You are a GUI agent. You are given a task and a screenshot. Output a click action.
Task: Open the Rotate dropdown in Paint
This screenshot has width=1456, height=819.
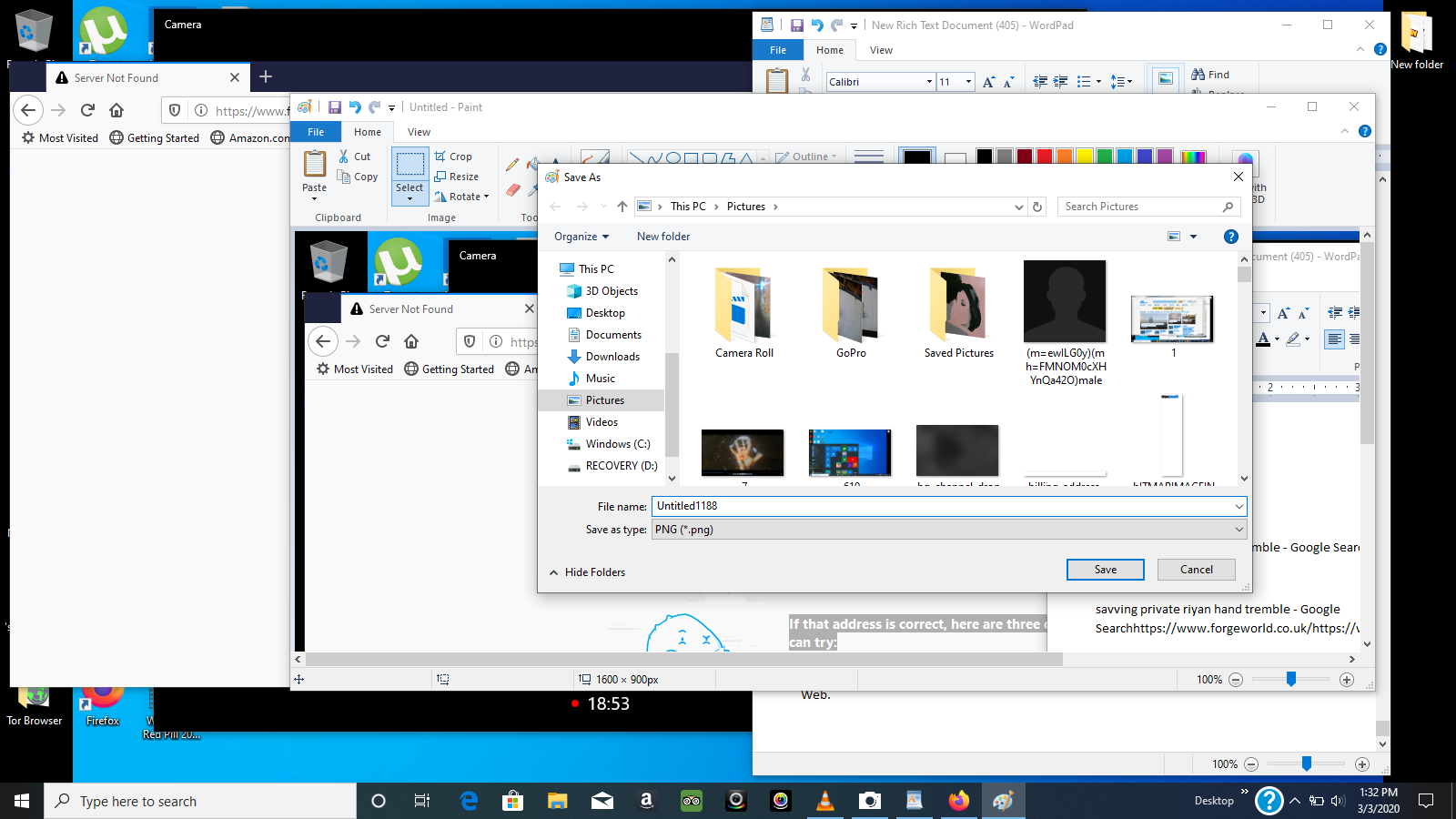click(x=462, y=197)
